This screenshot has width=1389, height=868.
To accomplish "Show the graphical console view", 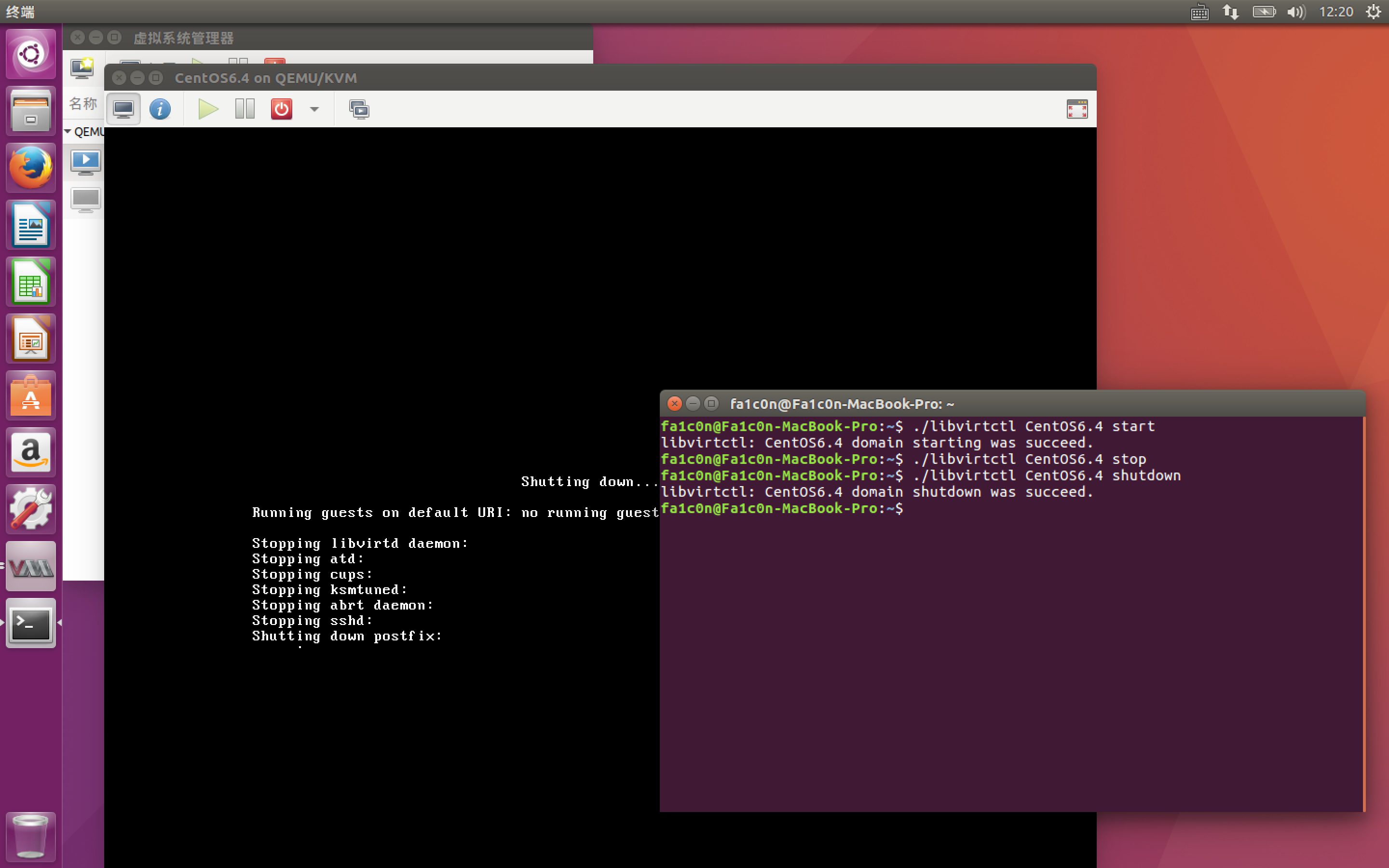I will (123, 109).
